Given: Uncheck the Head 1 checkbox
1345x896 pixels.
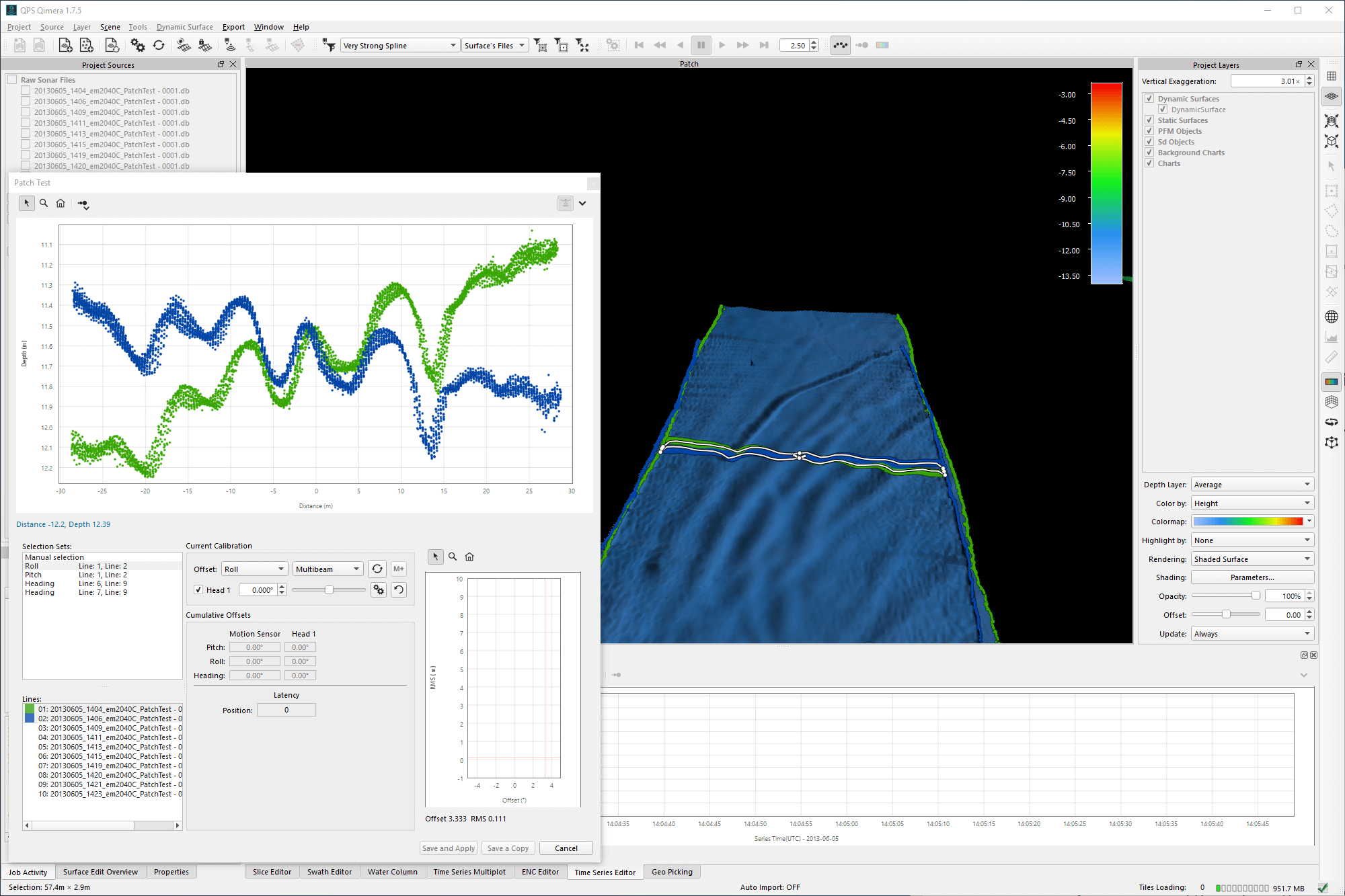Looking at the screenshot, I should (x=198, y=589).
